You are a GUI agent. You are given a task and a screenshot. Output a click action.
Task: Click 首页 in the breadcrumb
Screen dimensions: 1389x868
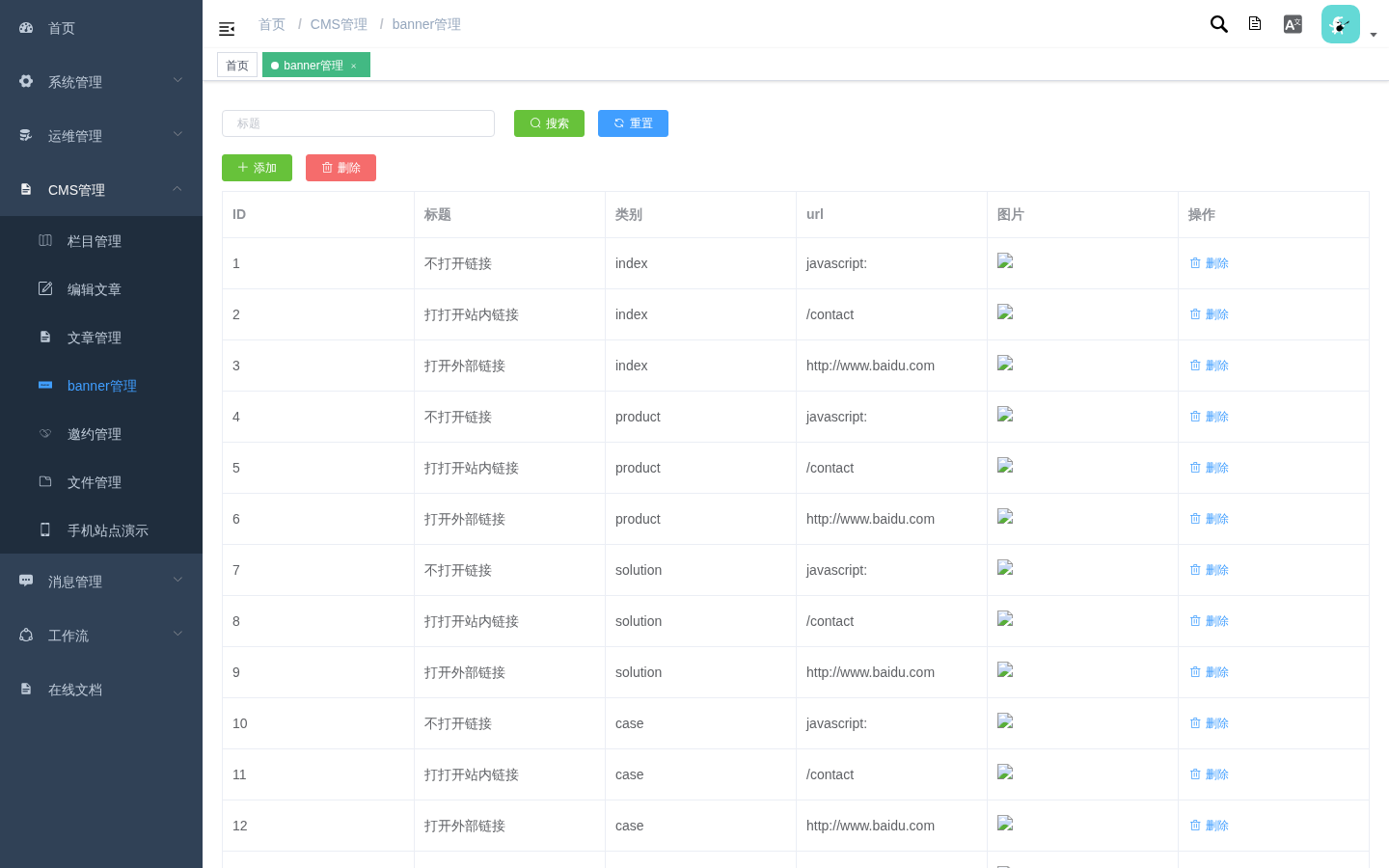click(272, 24)
